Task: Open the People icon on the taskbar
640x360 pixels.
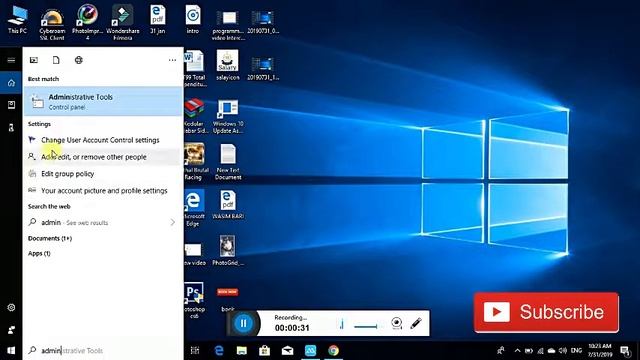Action: 500,350
